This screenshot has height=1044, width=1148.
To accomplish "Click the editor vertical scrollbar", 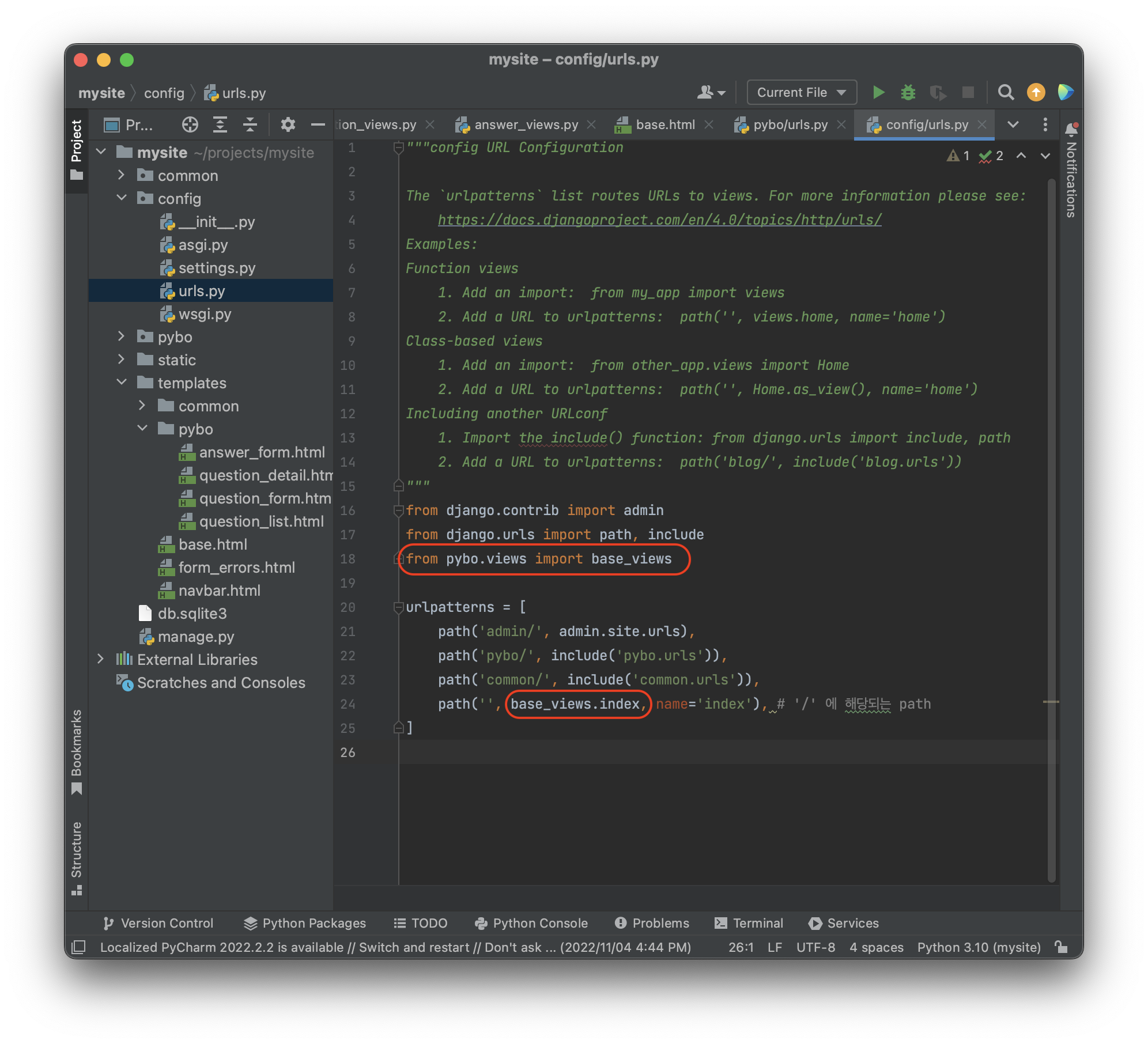I will (1051, 519).
